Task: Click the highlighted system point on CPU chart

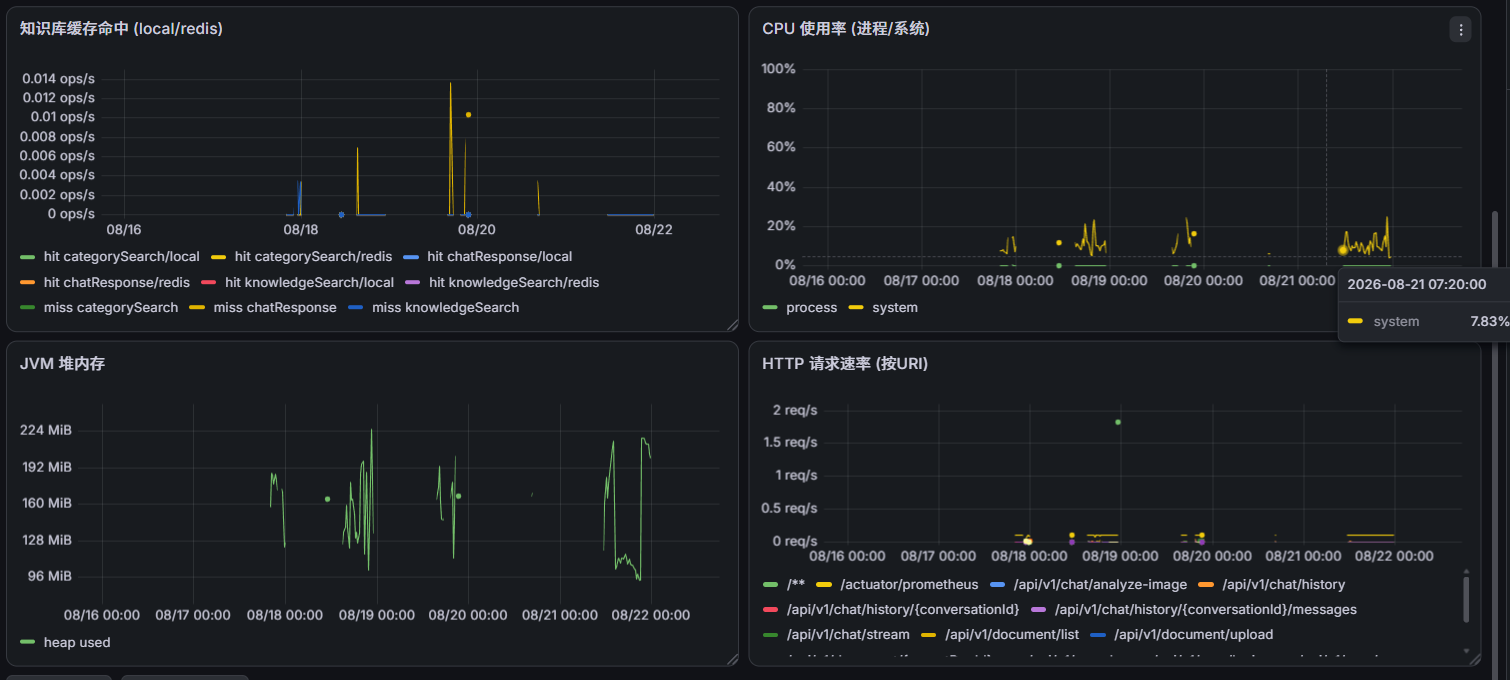Action: (x=1343, y=250)
